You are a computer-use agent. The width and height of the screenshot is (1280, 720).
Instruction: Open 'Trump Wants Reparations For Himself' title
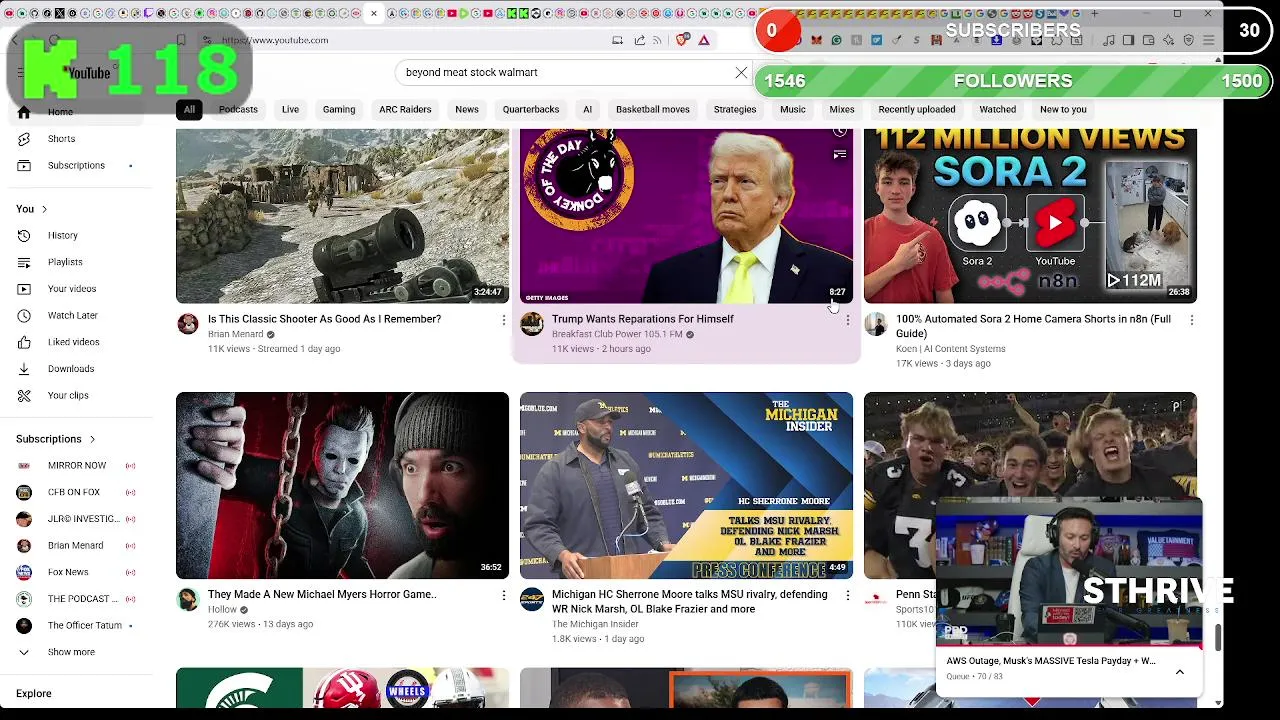click(643, 319)
